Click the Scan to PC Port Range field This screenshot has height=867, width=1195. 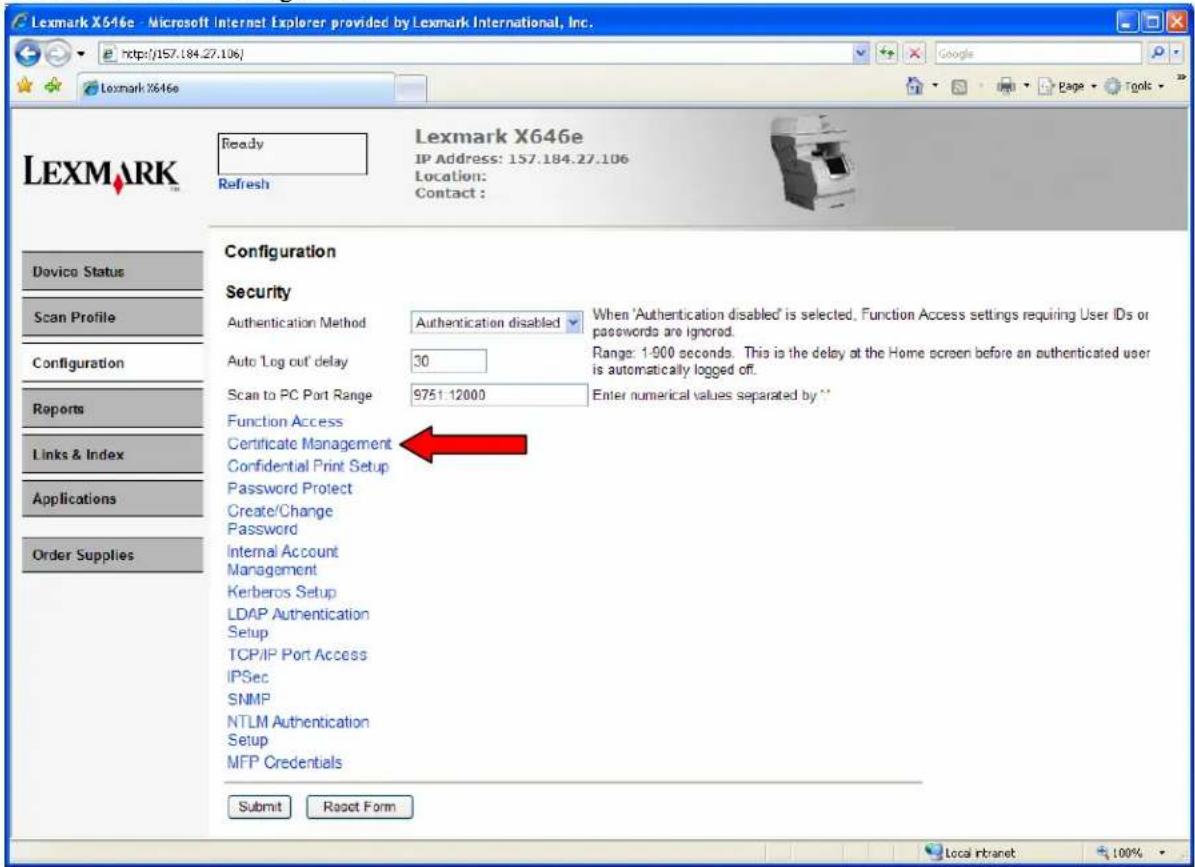coord(498,395)
